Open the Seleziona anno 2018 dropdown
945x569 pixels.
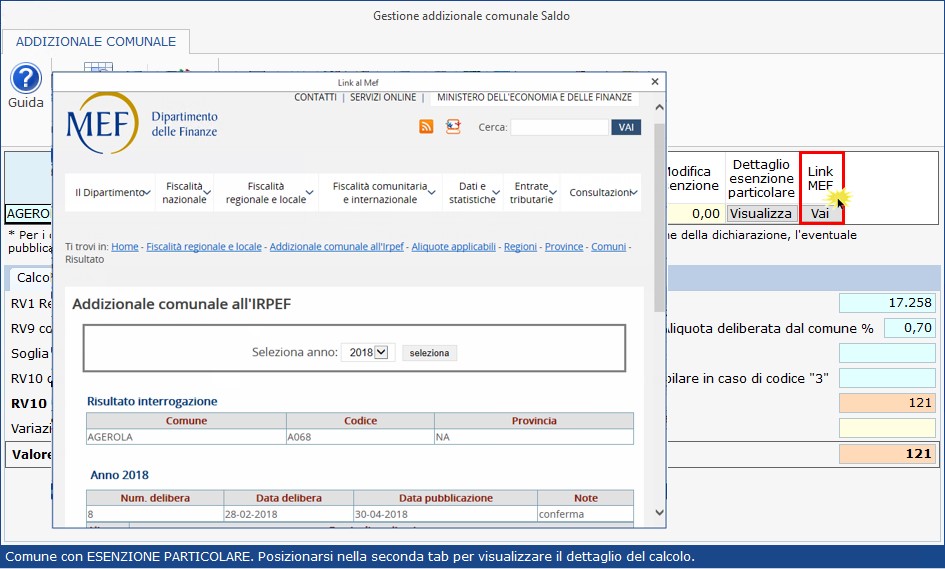click(x=368, y=353)
